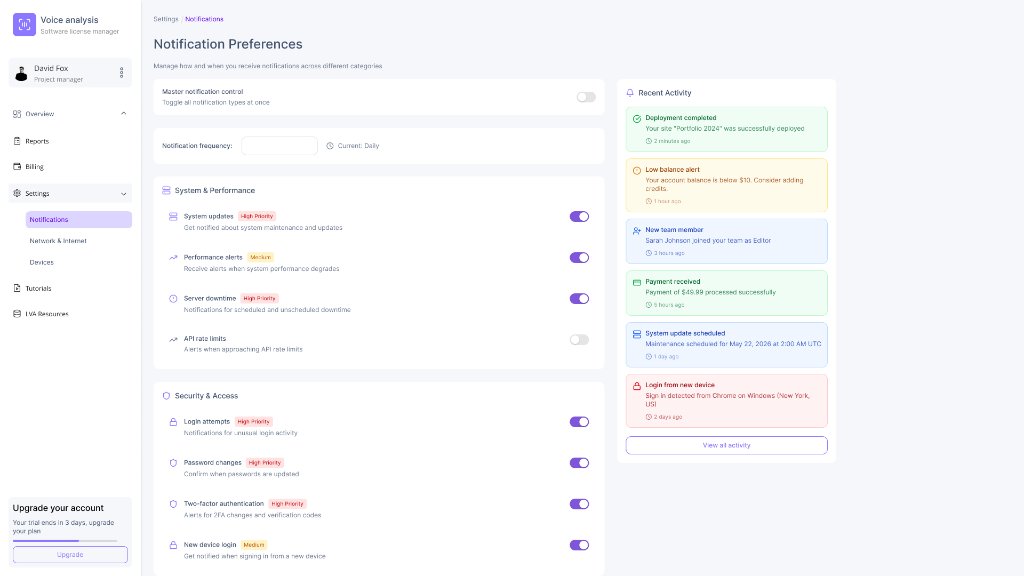Image resolution: width=1024 pixels, height=576 pixels.
Task: Click the Settings gear icon
Action: [17, 193]
